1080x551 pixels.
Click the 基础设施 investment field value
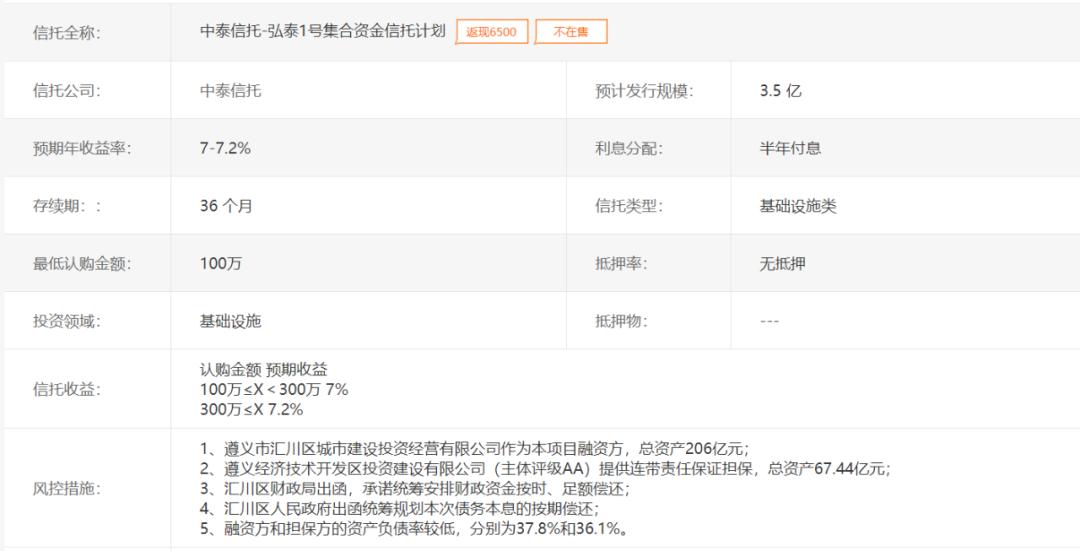[231, 321]
